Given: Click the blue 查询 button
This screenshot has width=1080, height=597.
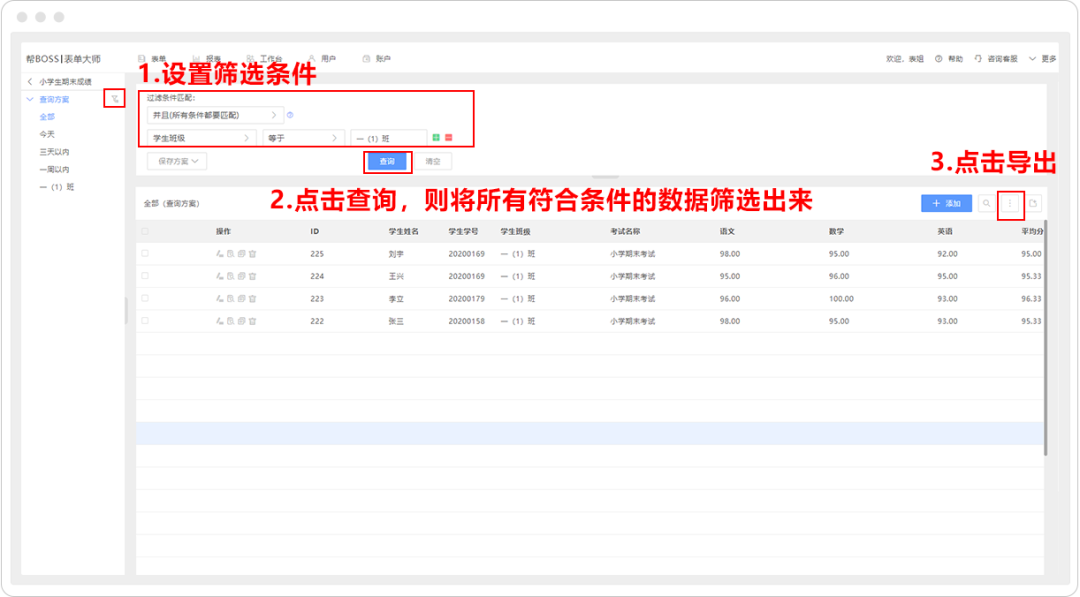Looking at the screenshot, I should click(x=387, y=161).
